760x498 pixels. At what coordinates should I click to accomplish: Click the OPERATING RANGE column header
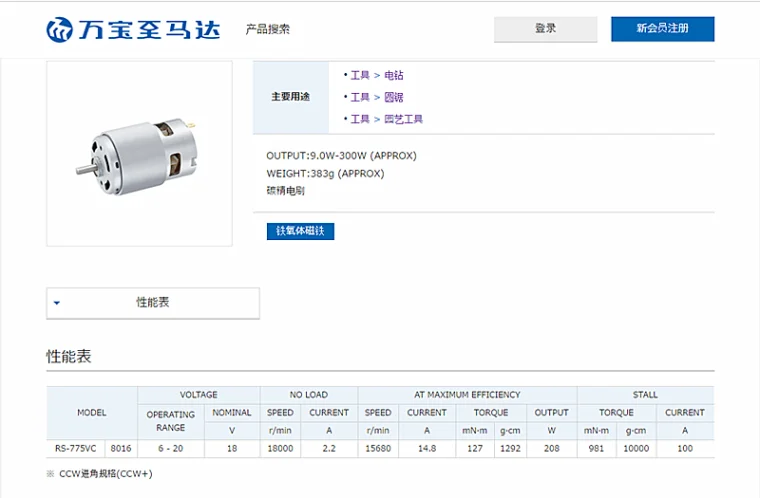pyautogui.click(x=171, y=421)
